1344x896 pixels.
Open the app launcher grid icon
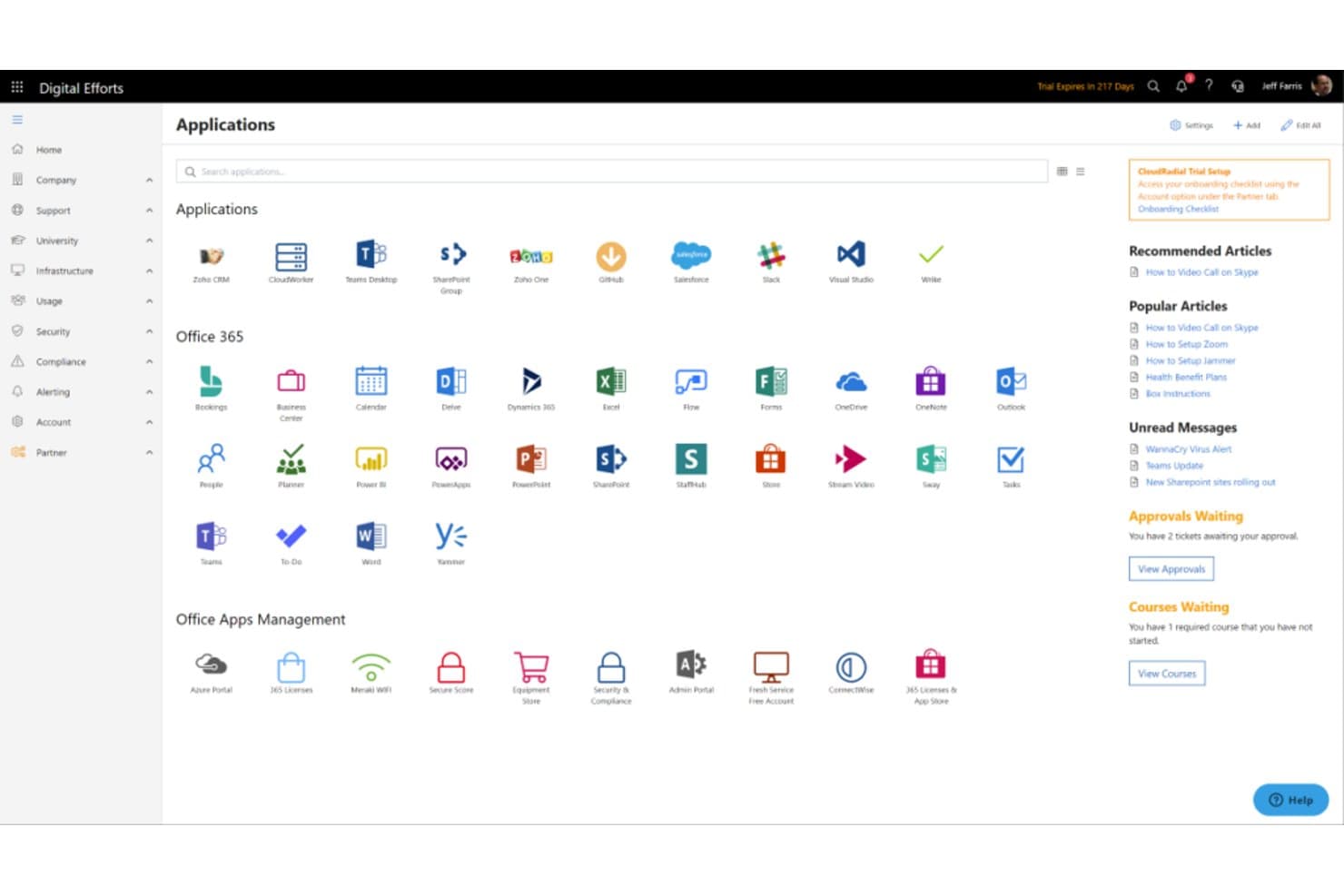[16, 87]
